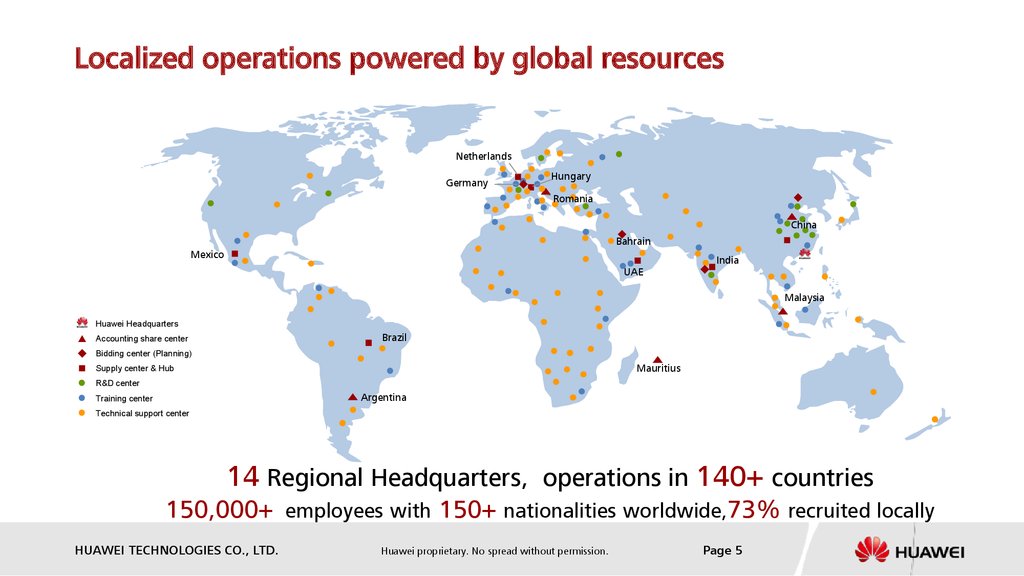Click the 'Page 5' footer text
1024x576 pixels.
(722, 551)
